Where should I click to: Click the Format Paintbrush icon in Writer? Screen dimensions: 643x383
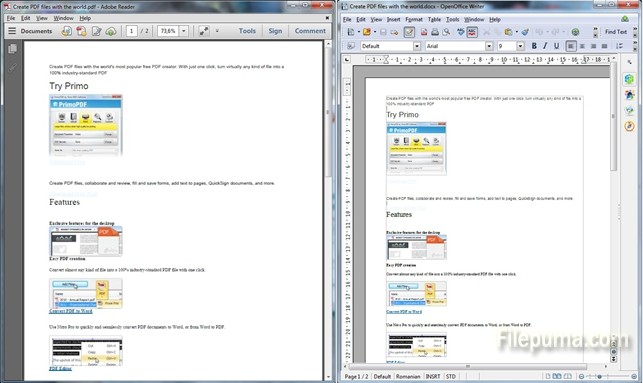(525, 32)
